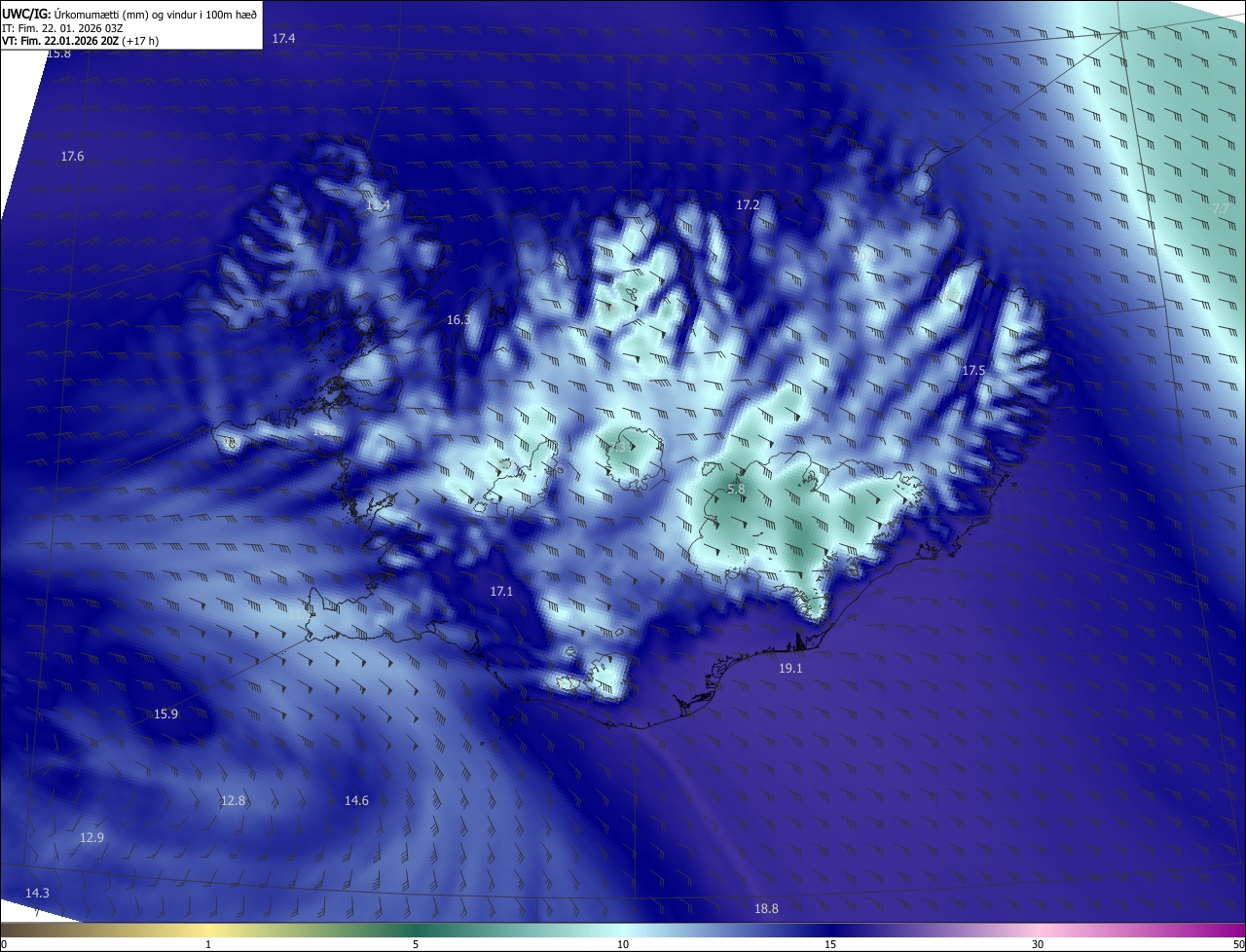Screen dimensions: 1246x952
Task: Click the 'UWC/IG: Úrkomumætti (mm)' title line
Action: pyautogui.click(x=129, y=14)
